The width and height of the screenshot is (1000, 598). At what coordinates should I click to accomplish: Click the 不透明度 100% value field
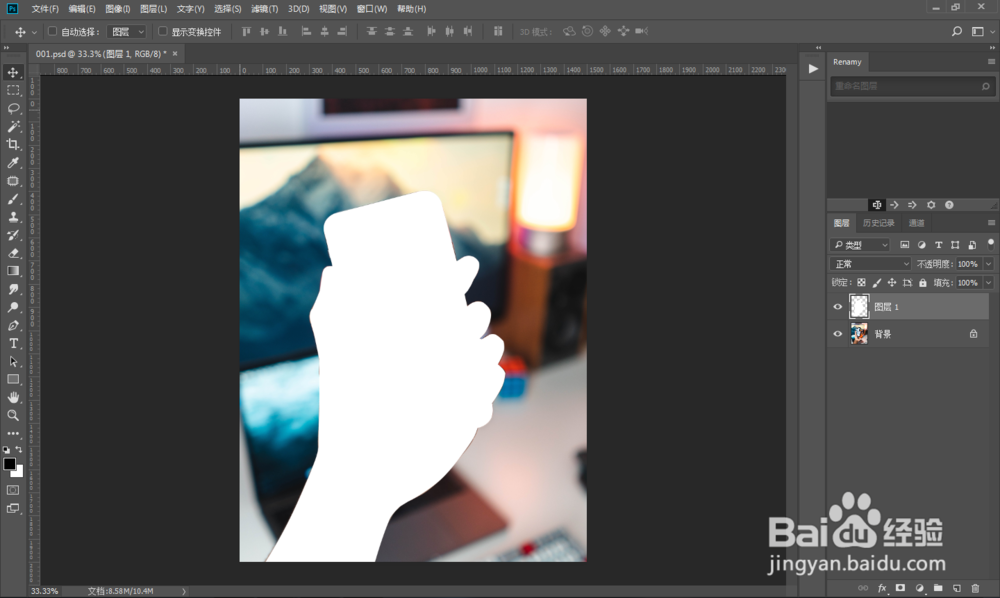click(969, 264)
